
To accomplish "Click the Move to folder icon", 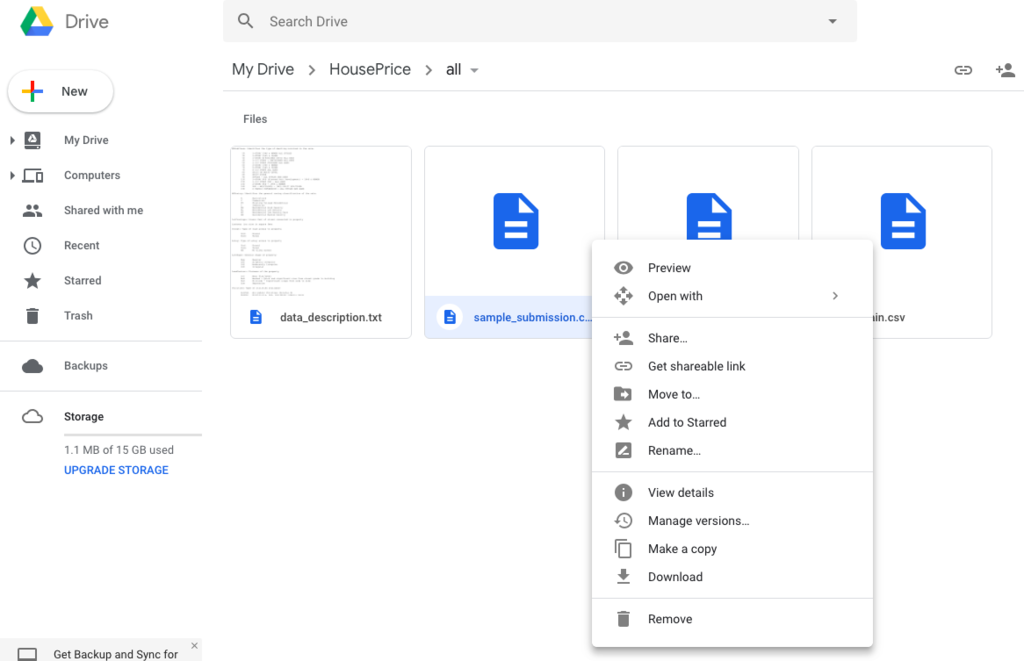I will [x=623, y=394].
